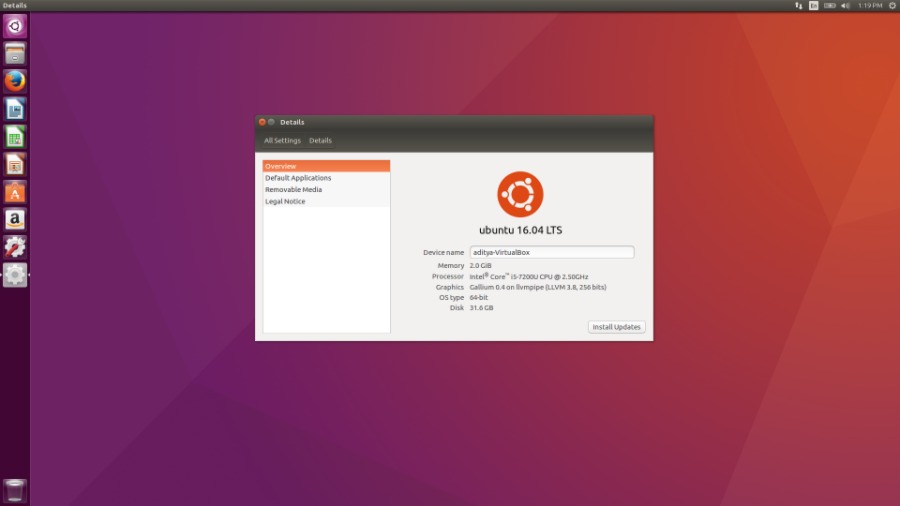The image size is (900, 506).
Task: Launch the Files manager from the launcher
Action: 15,54
